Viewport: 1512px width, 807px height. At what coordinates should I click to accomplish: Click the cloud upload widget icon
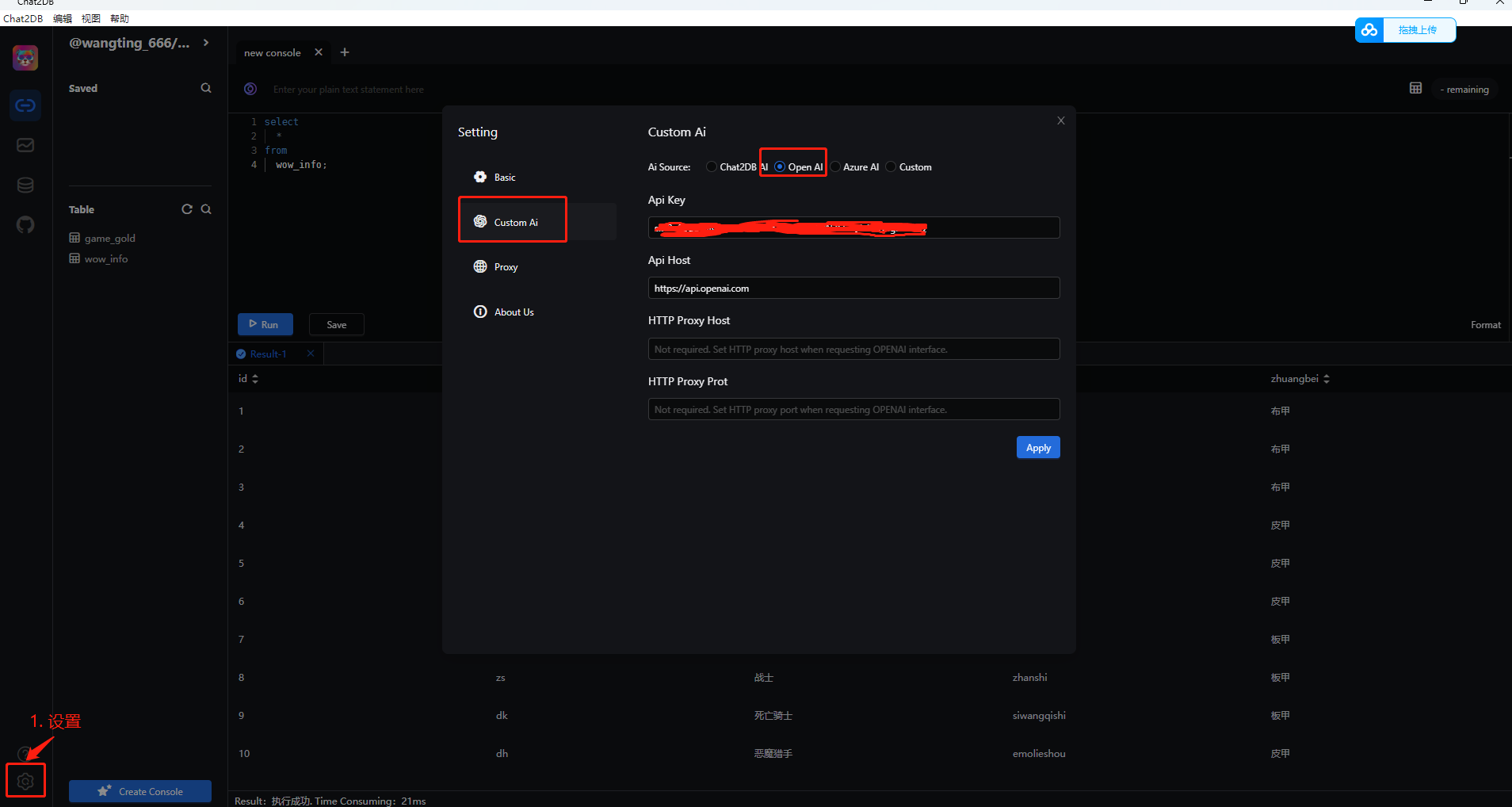click(1369, 30)
